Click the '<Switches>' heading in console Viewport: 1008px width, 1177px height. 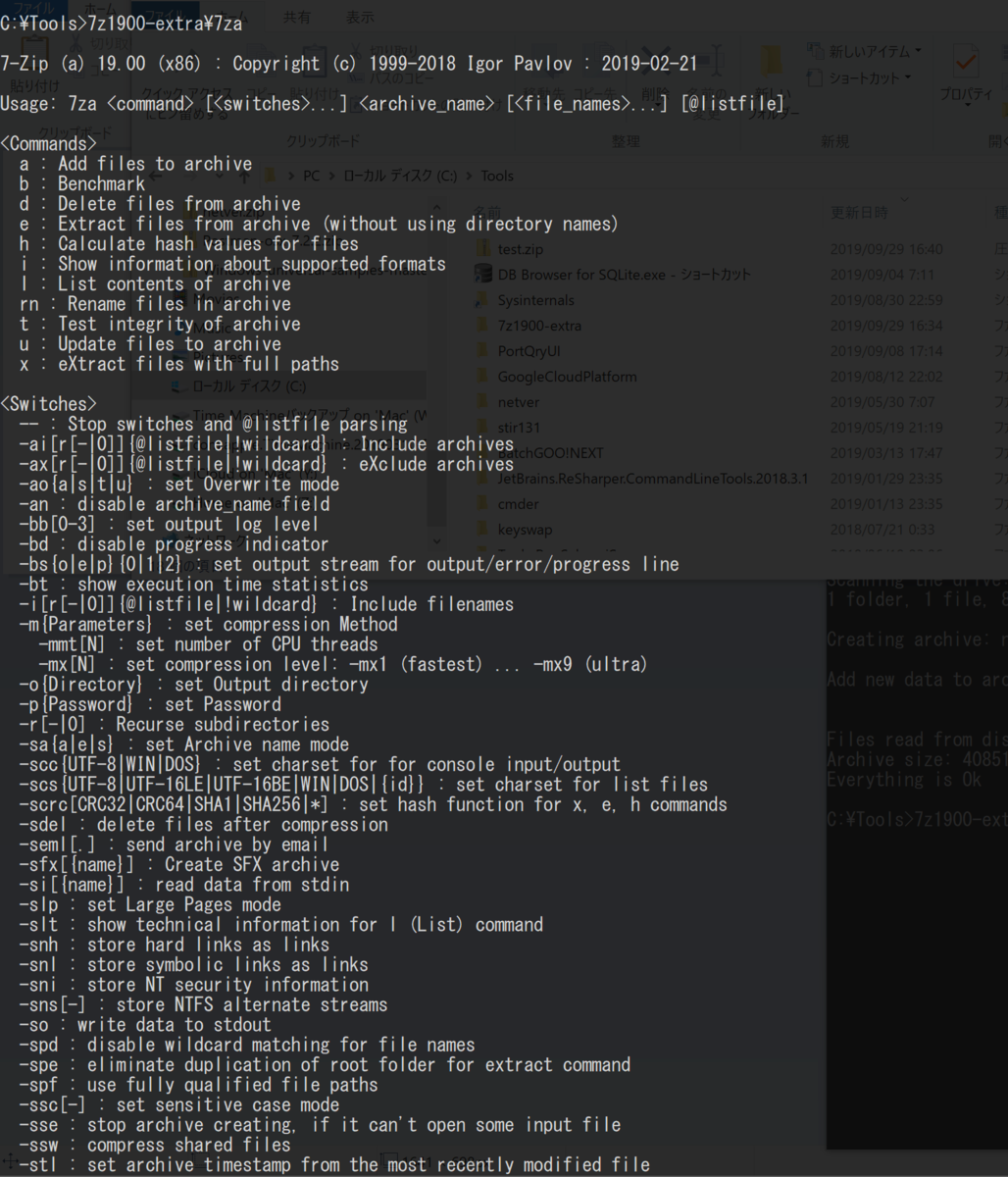[x=49, y=404]
